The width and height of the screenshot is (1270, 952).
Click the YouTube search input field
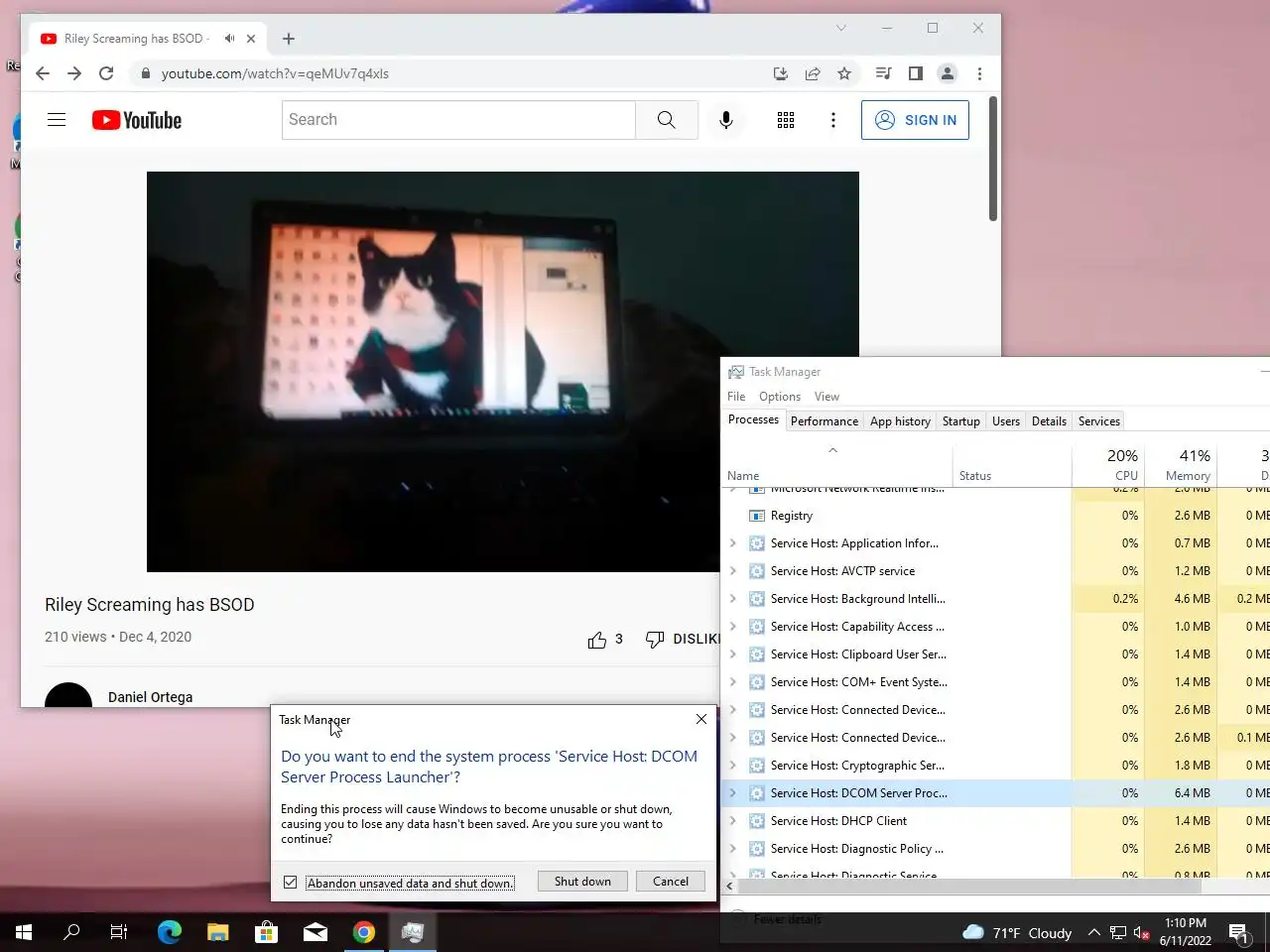click(x=458, y=120)
